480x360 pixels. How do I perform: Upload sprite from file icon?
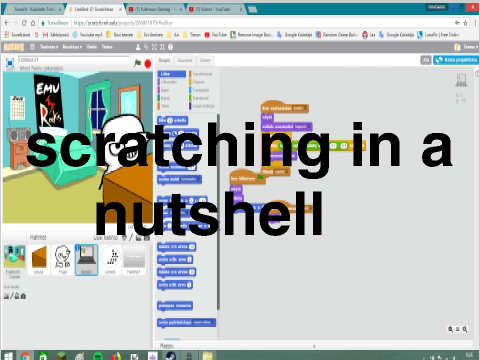coord(139,238)
